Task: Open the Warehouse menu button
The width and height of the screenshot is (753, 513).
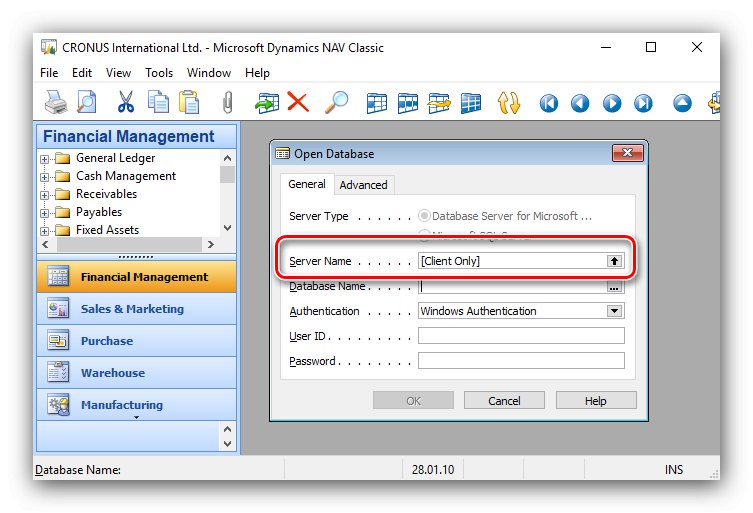Action: coord(136,372)
